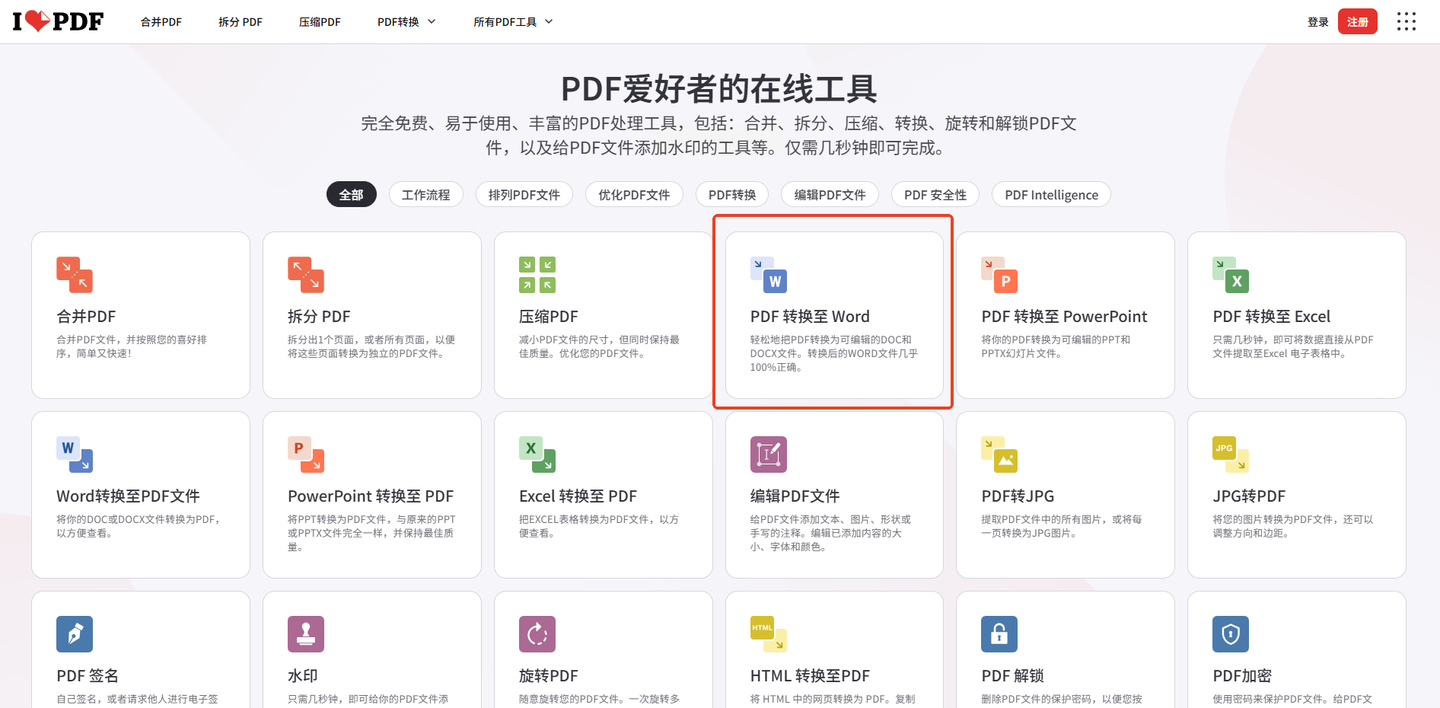Click the PowerPoint 转换至 PDF icon

click(305, 454)
